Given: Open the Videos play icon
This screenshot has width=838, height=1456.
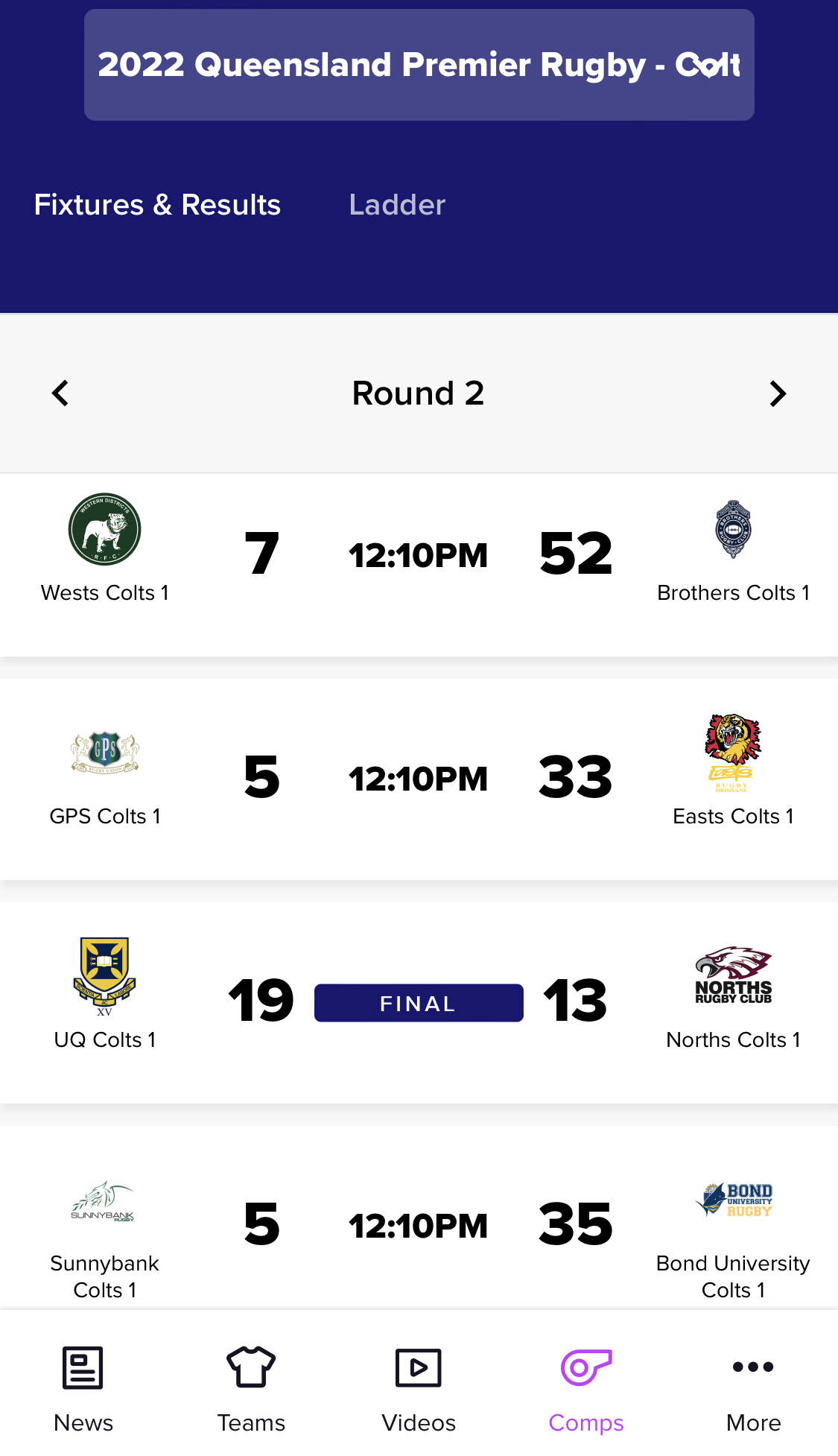Looking at the screenshot, I should pyautogui.click(x=419, y=1368).
